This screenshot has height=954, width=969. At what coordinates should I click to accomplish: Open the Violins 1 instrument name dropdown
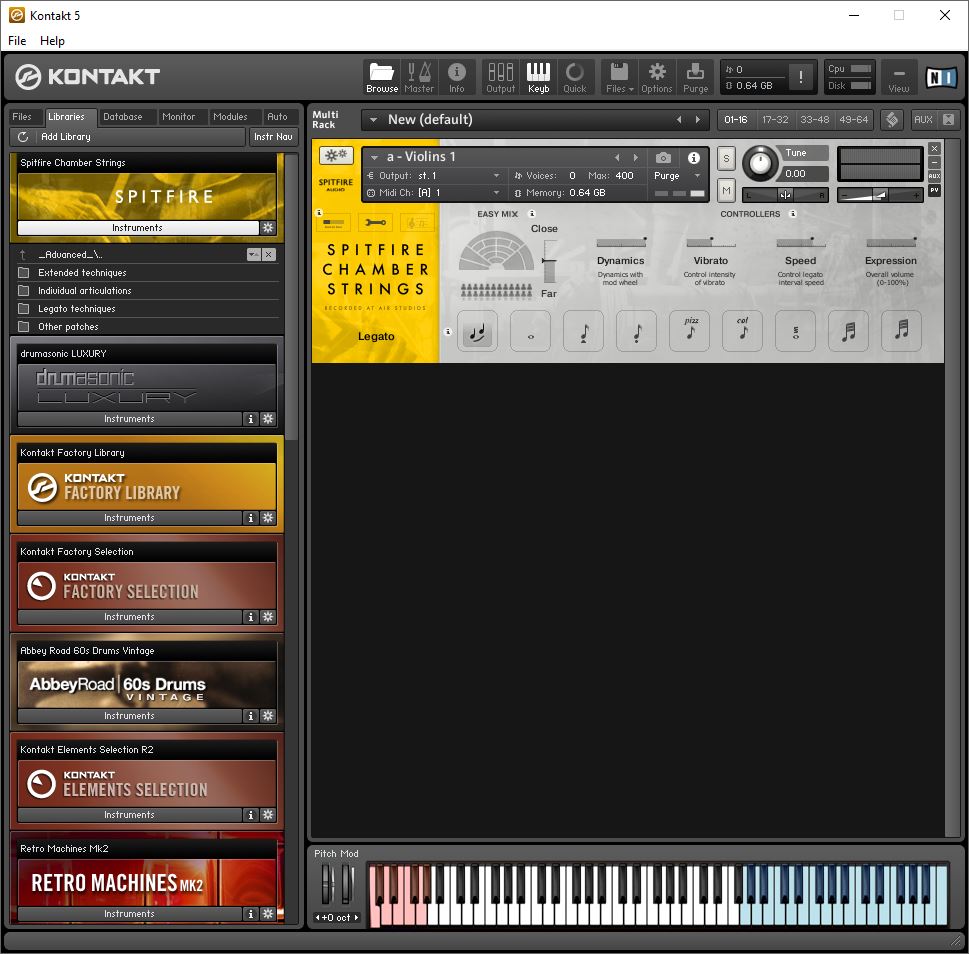click(x=374, y=158)
